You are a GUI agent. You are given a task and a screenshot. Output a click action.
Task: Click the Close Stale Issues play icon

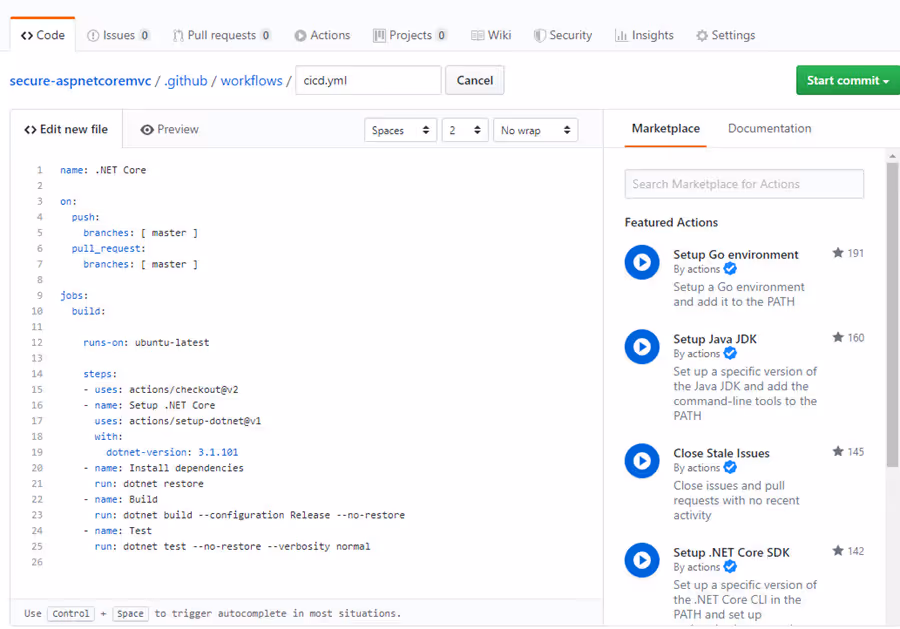(642, 461)
